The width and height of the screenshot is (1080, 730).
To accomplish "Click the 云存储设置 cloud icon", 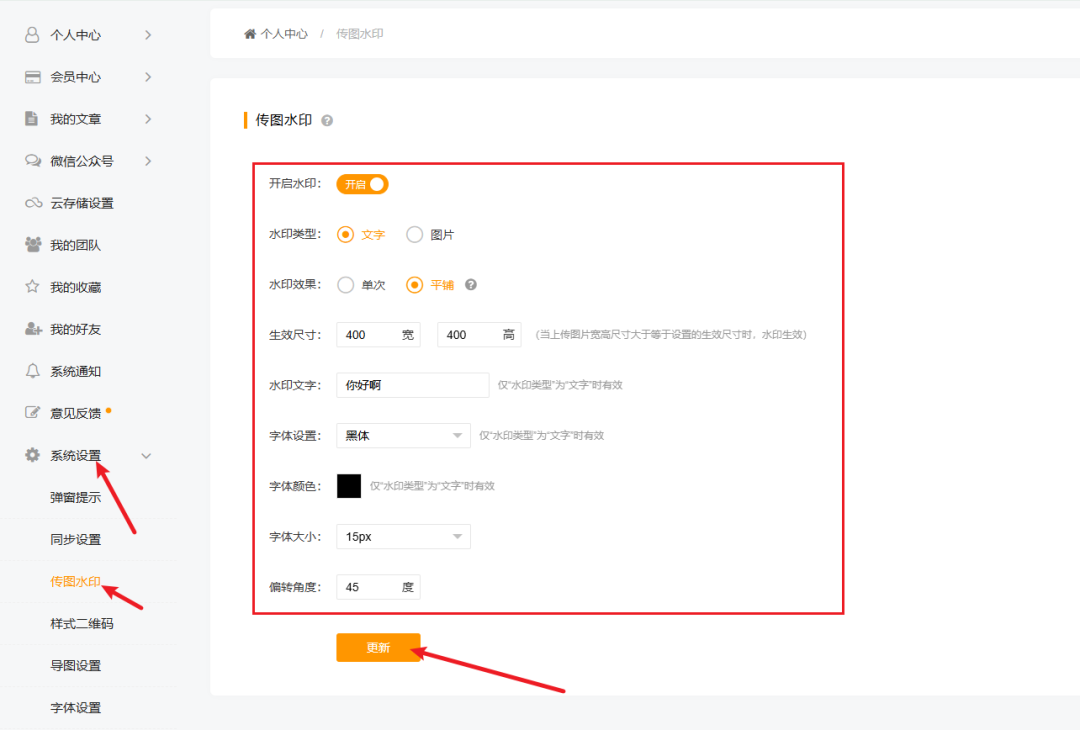I will (32, 203).
